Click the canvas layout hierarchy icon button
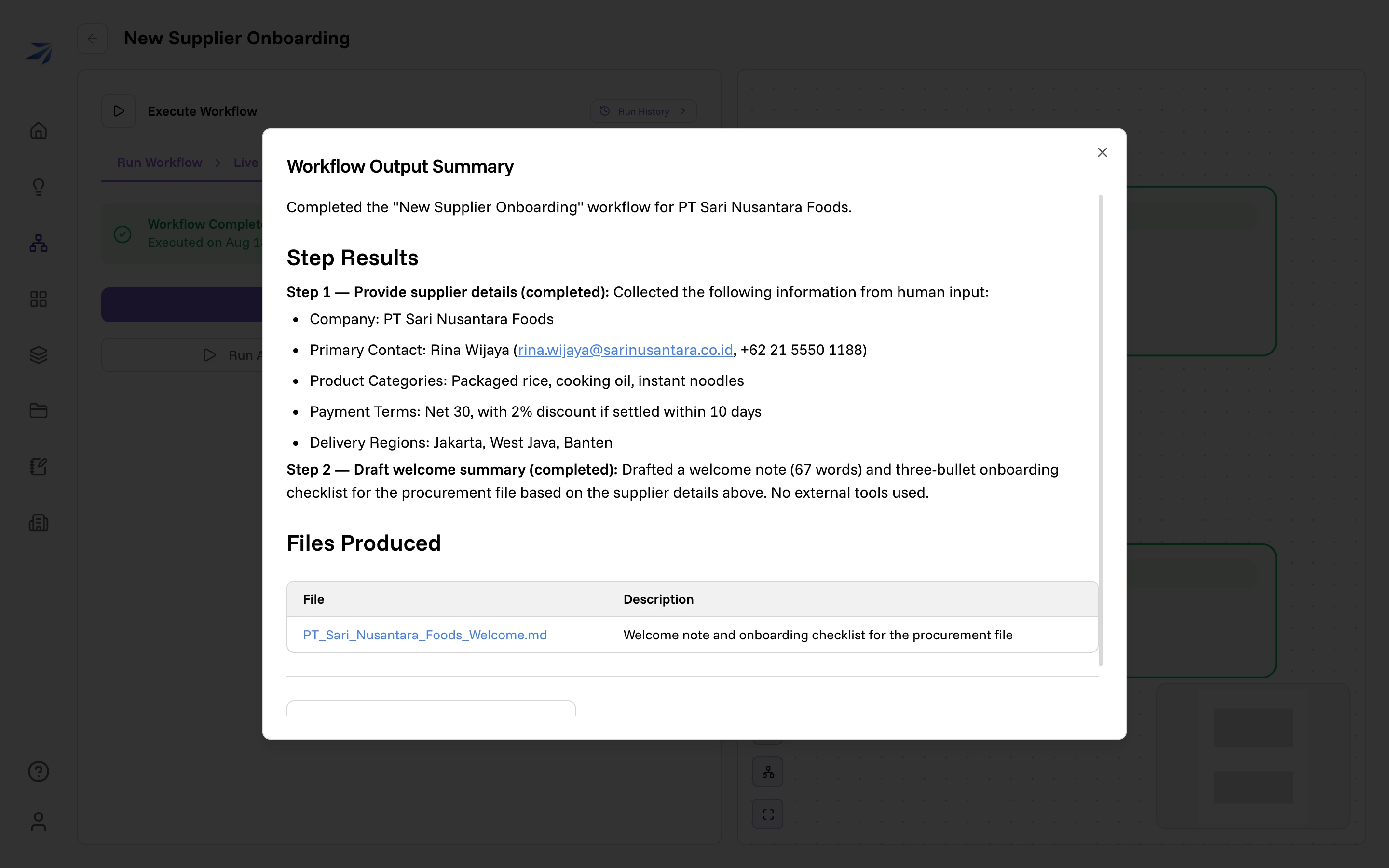 pyautogui.click(x=768, y=772)
